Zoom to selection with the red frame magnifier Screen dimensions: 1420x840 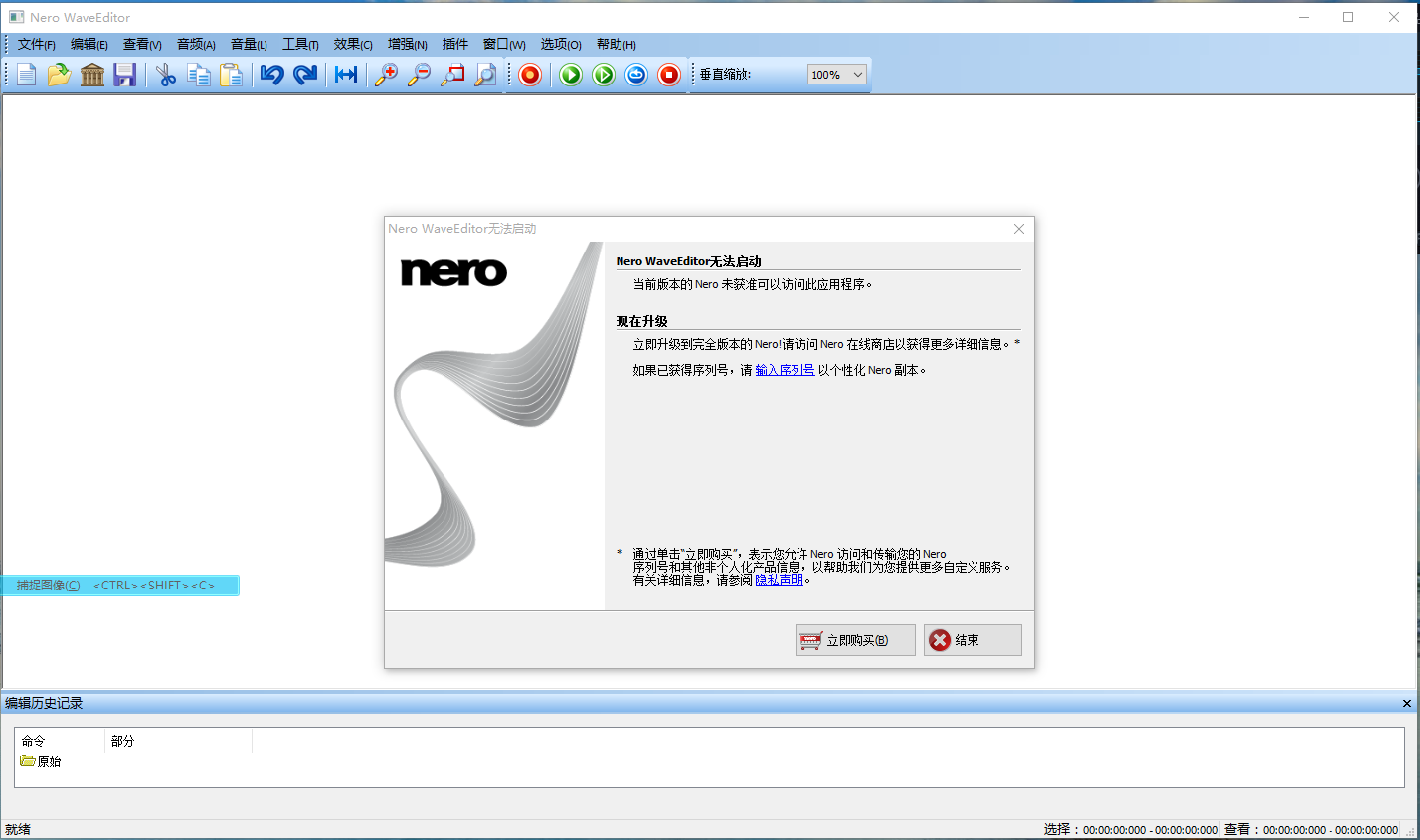[452, 75]
